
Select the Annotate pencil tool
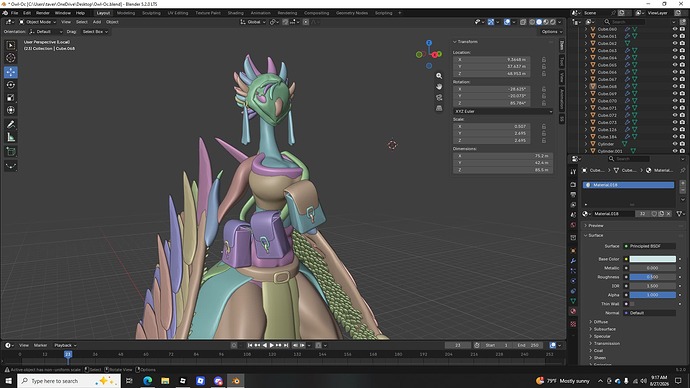11,124
